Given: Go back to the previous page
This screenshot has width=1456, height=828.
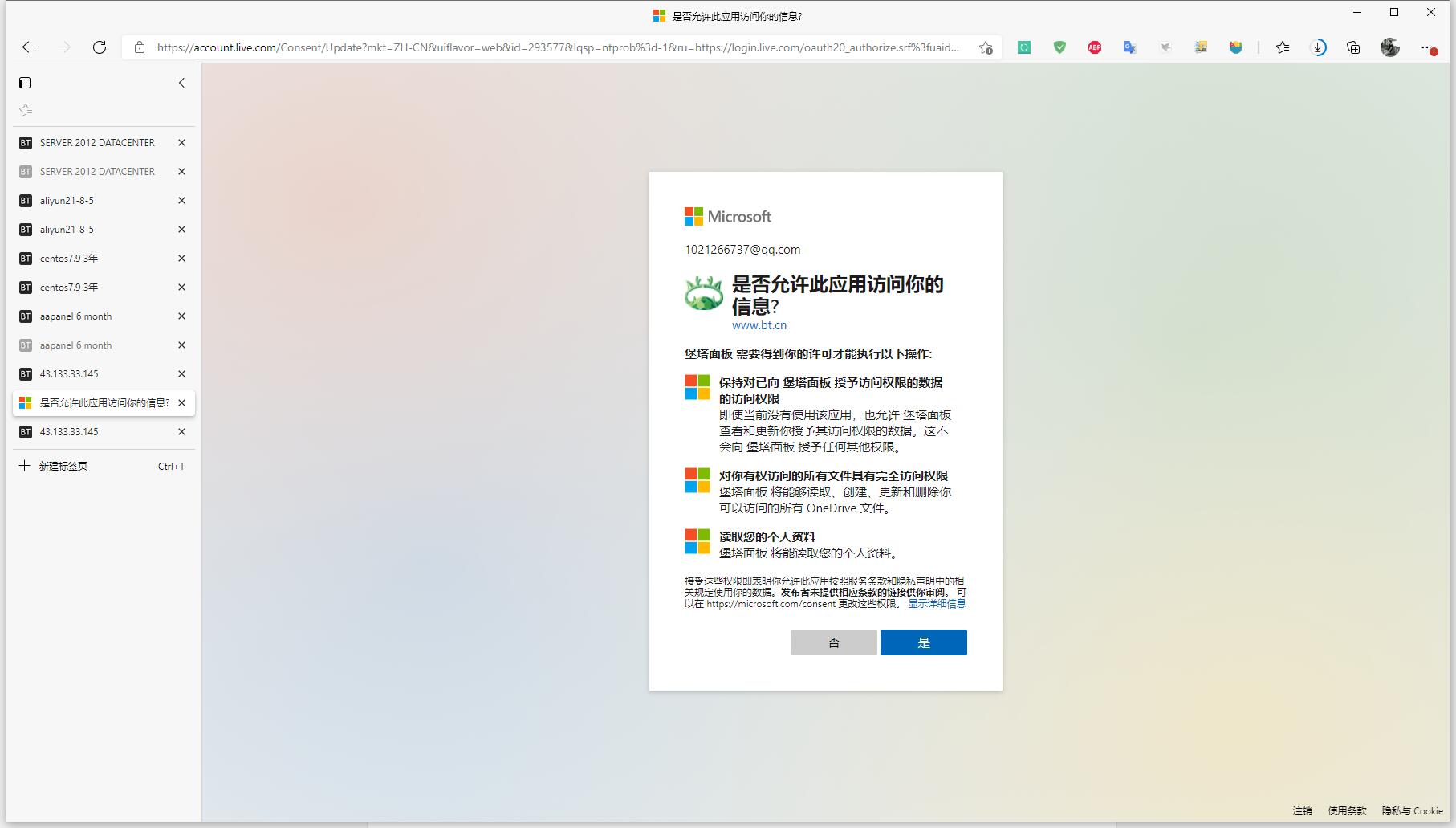Looking at the screenshot, I should tap(29, 47).
